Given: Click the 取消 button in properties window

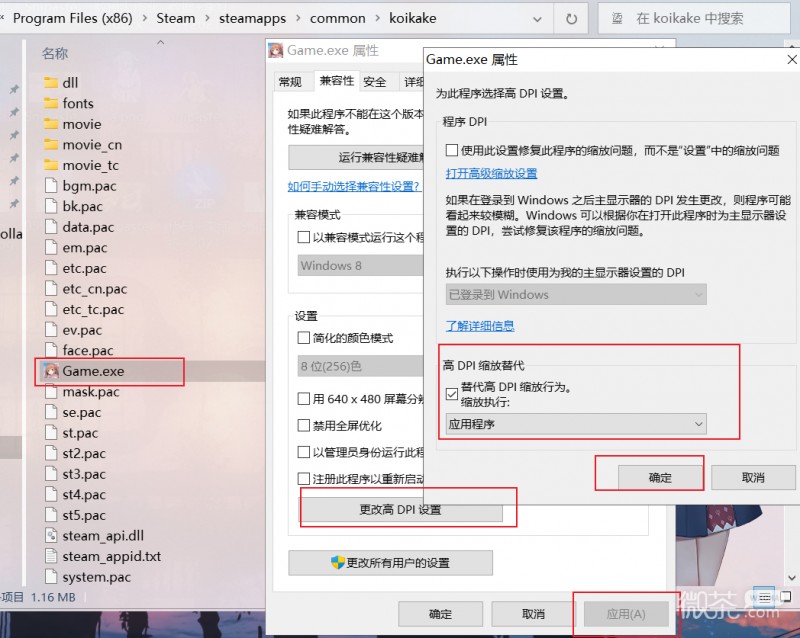Looking at the screenshot, I should pos(533,614).
